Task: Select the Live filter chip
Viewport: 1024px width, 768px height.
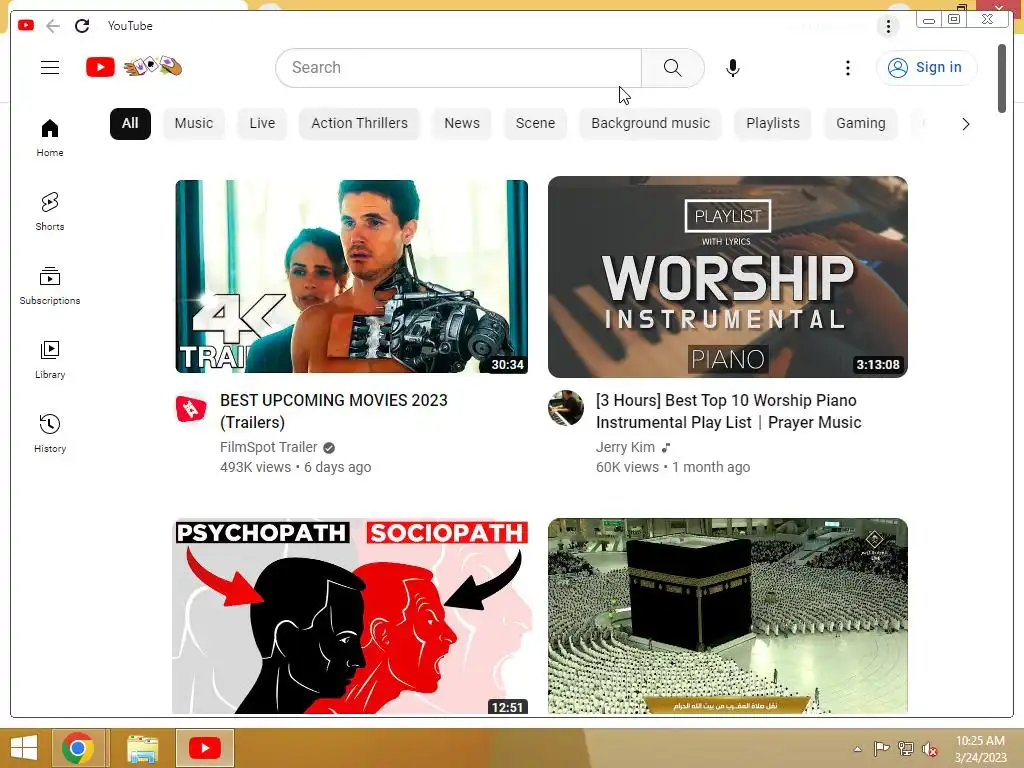Action: point(262,123)
